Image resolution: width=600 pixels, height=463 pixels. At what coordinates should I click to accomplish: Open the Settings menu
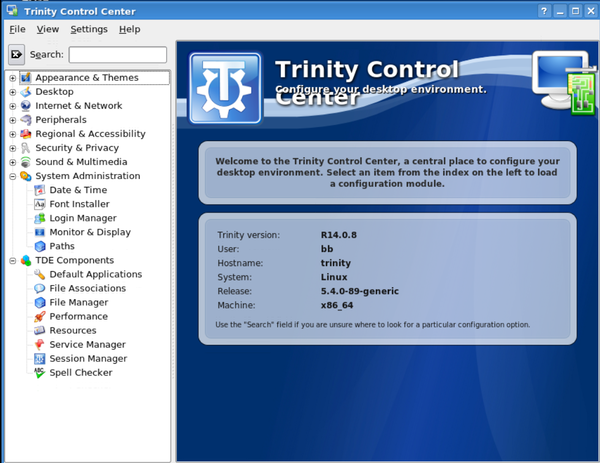pos(89,29)
